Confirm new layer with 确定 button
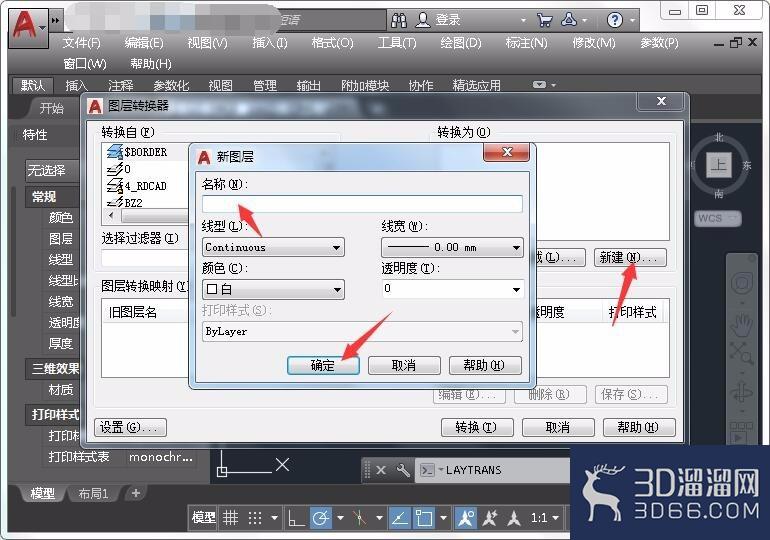Viewport: 770px width, 540px height. (323, 365)
